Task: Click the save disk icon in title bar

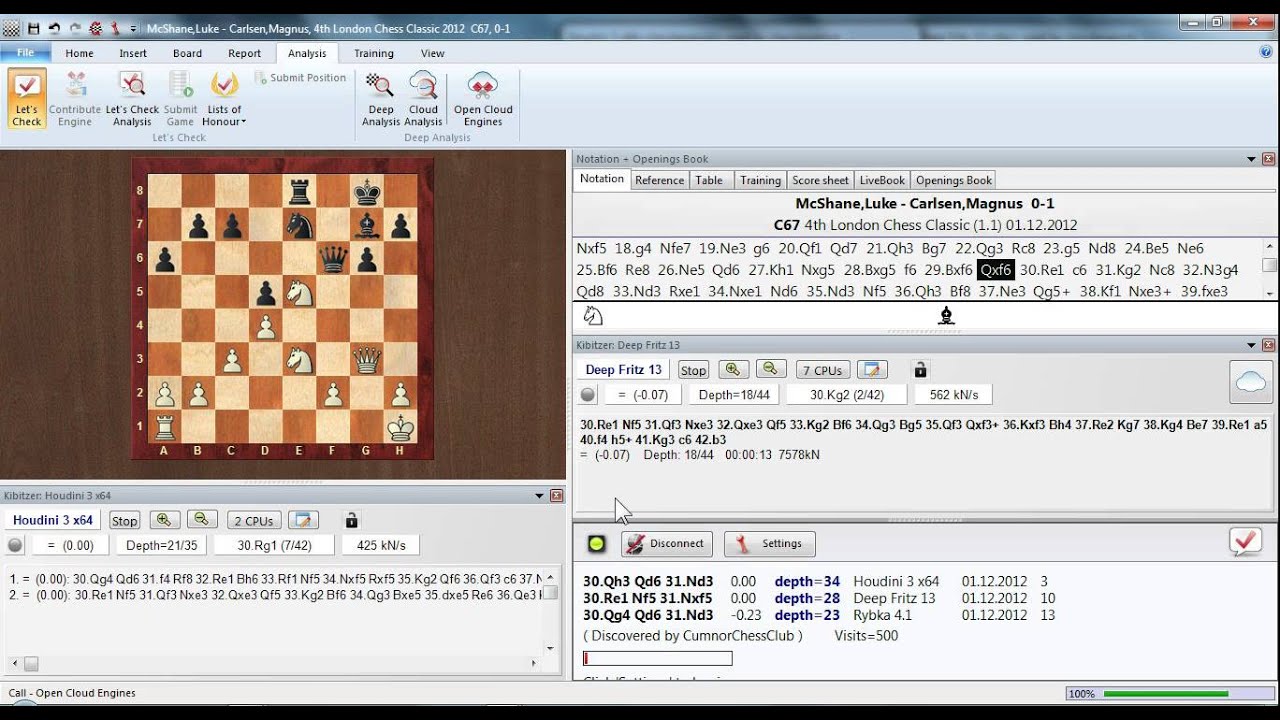Action: pos(33,28)
